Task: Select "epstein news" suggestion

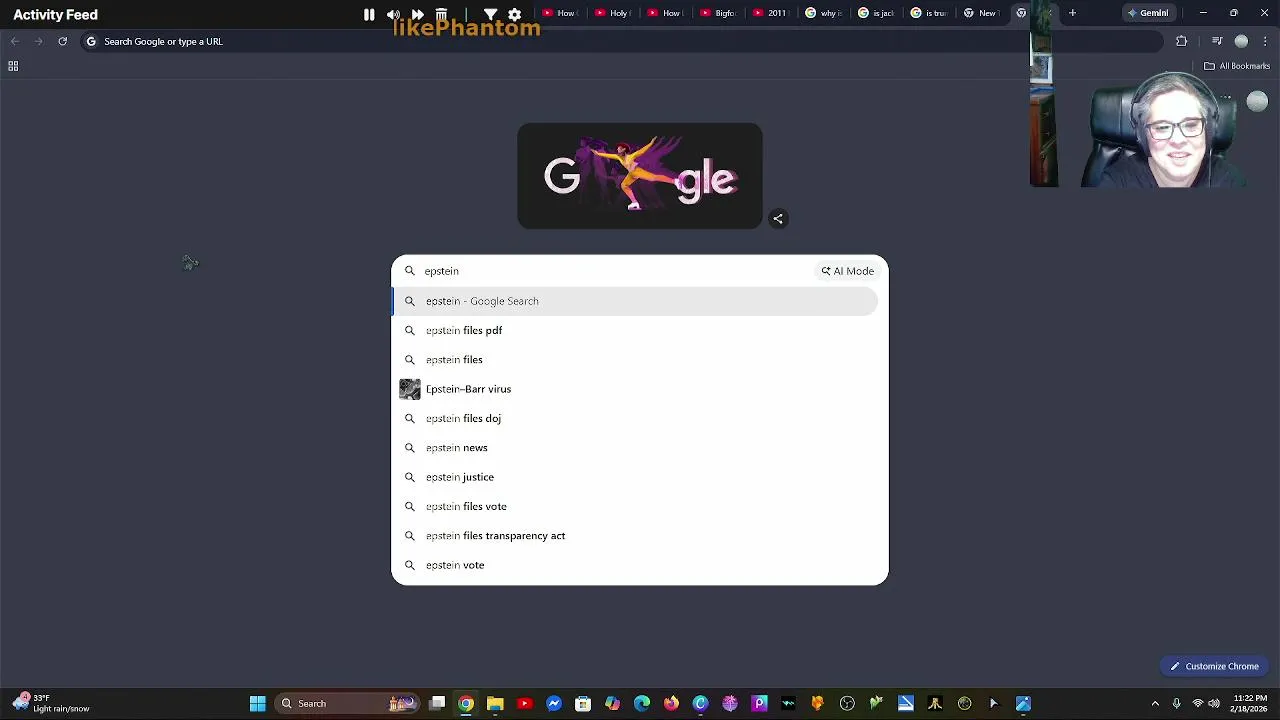Action: point(636,448)
